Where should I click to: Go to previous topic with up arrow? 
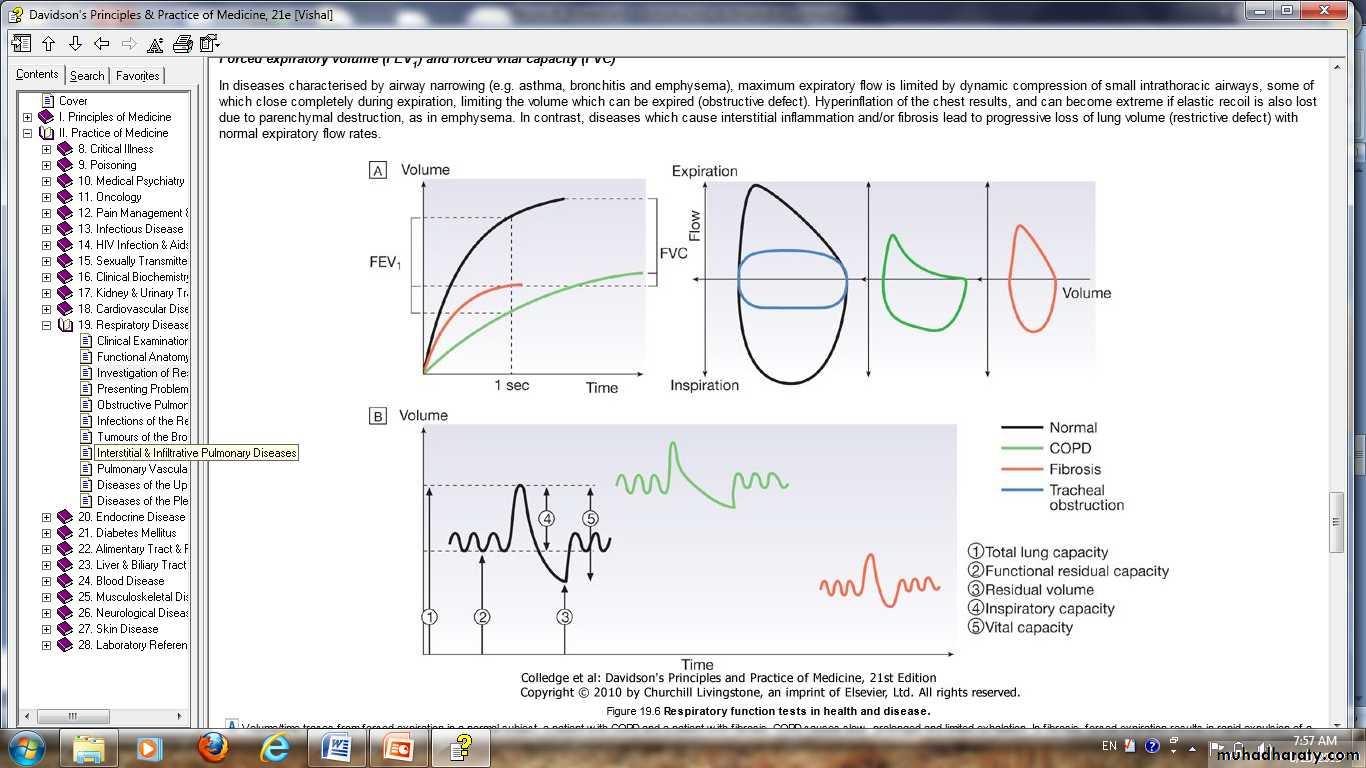click(x=48, y=44)
